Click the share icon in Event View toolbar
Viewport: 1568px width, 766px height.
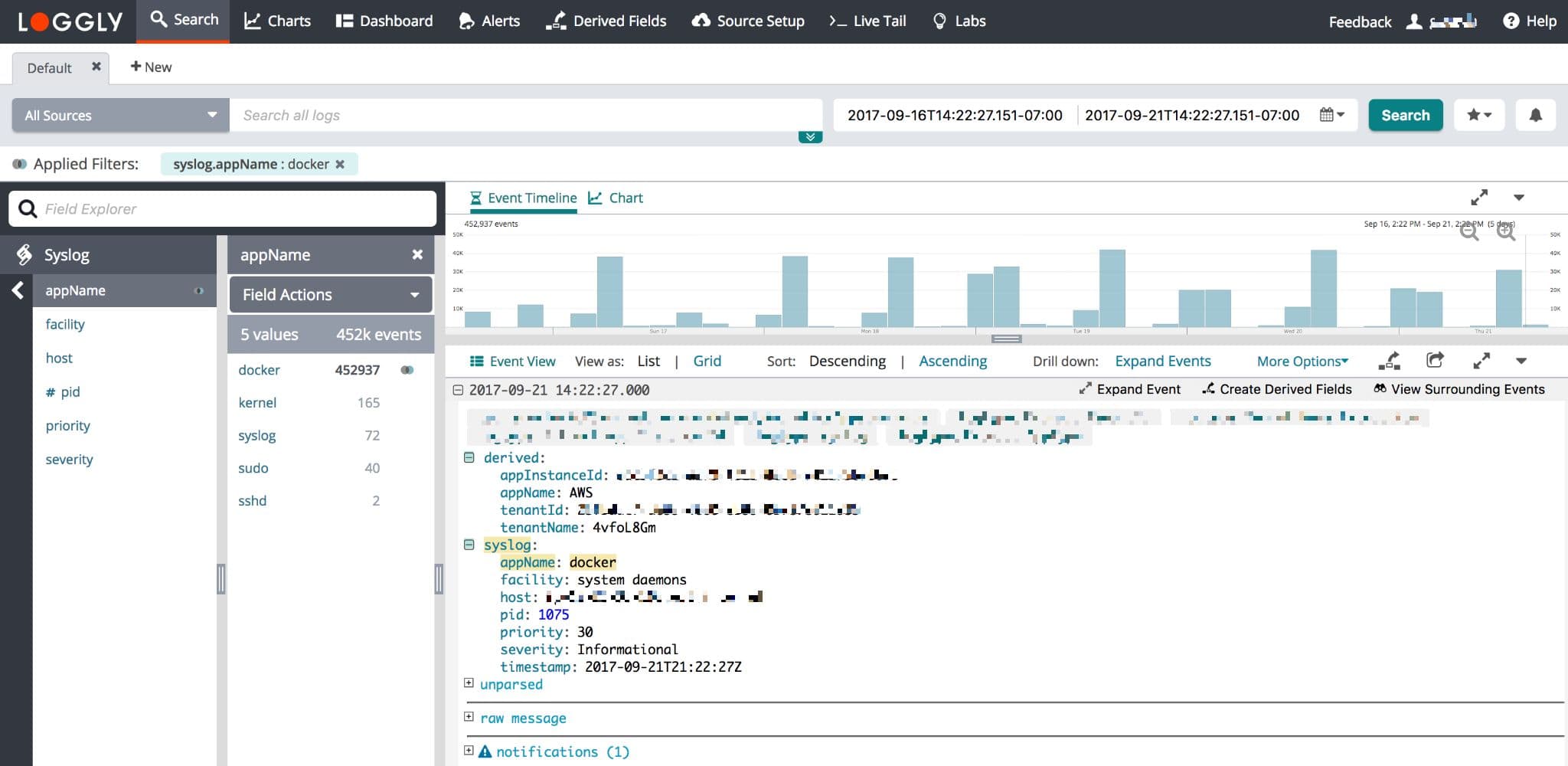point(1435,361)
